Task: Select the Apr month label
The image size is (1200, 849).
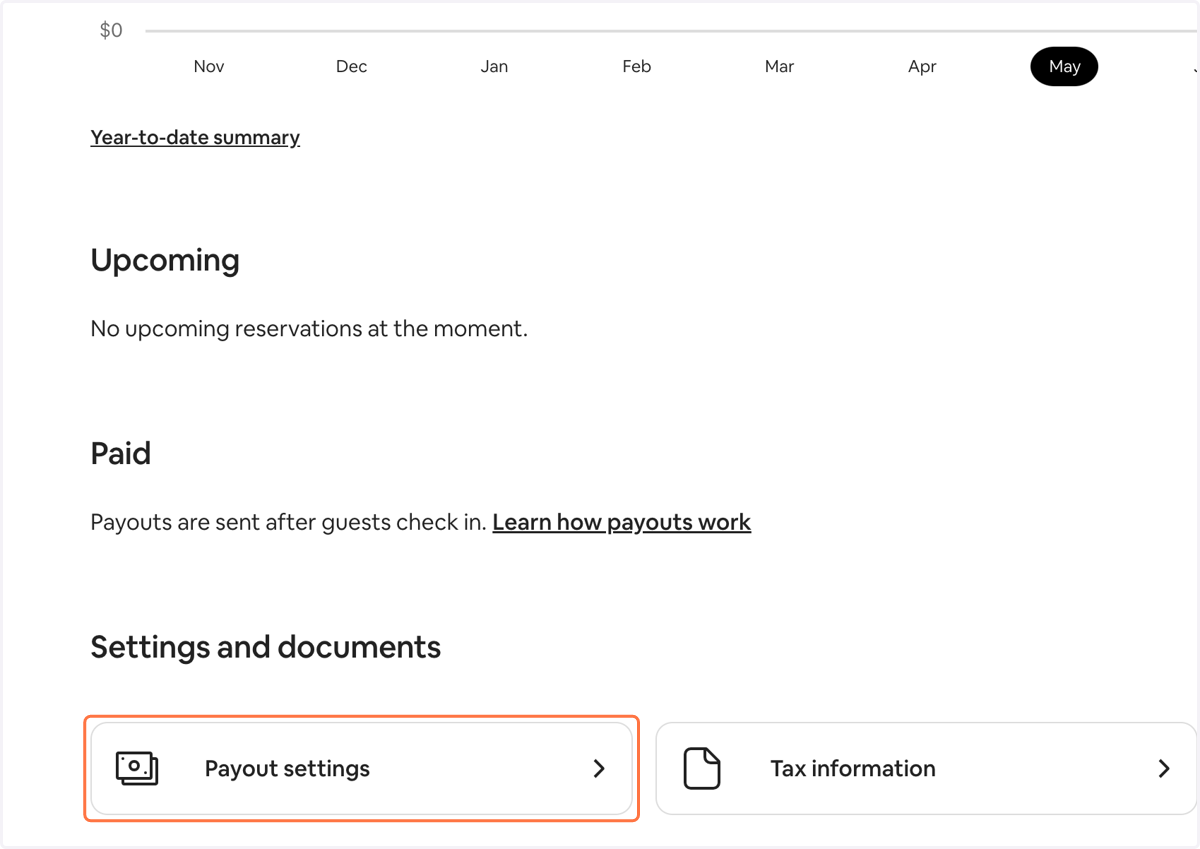Action: pos(922,67)
